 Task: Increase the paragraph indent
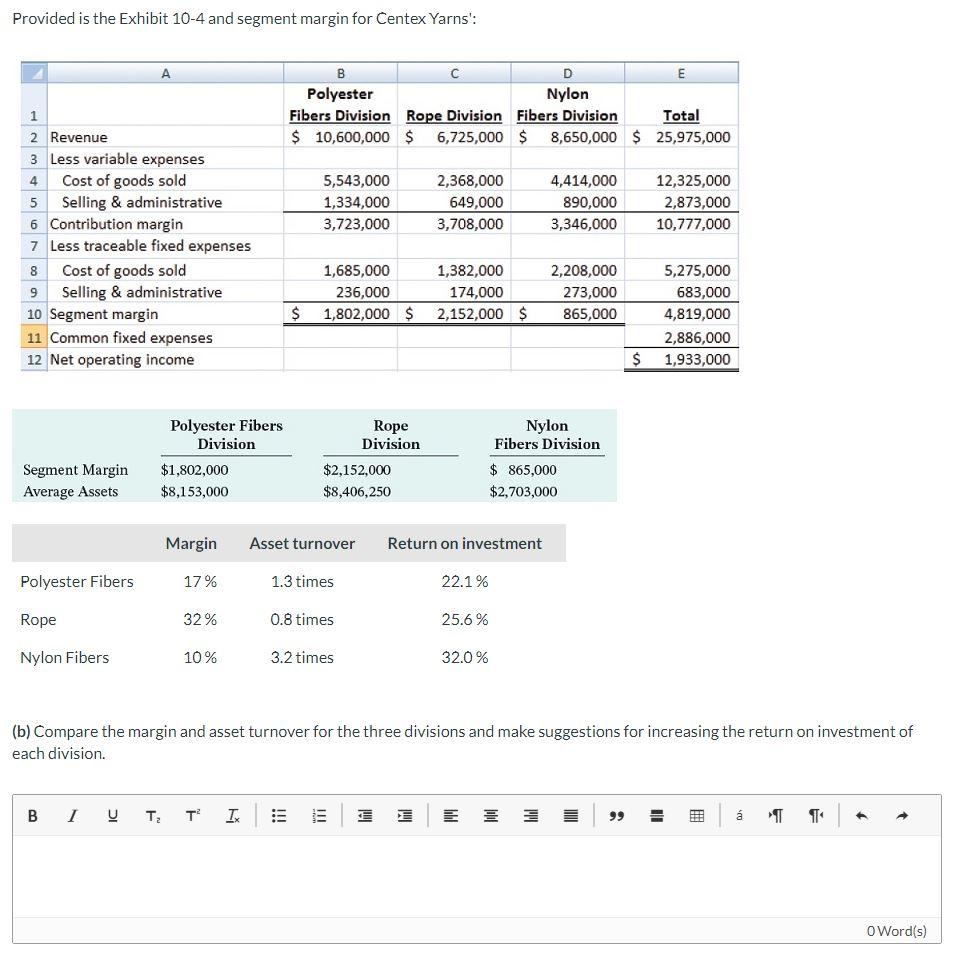pyautogui.click(x=404, y=815)
